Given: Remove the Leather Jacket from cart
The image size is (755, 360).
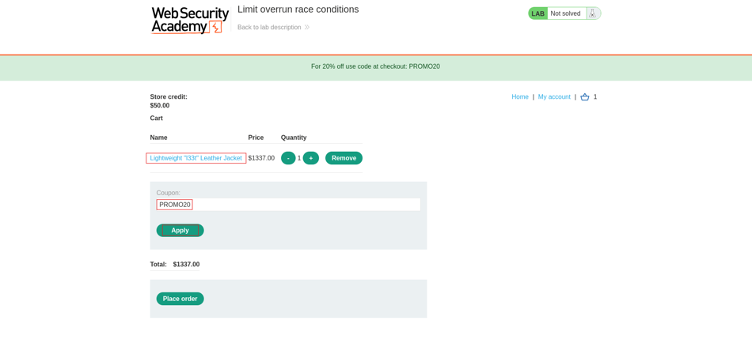Looking at the screenshot, I should tap(344, 158).
